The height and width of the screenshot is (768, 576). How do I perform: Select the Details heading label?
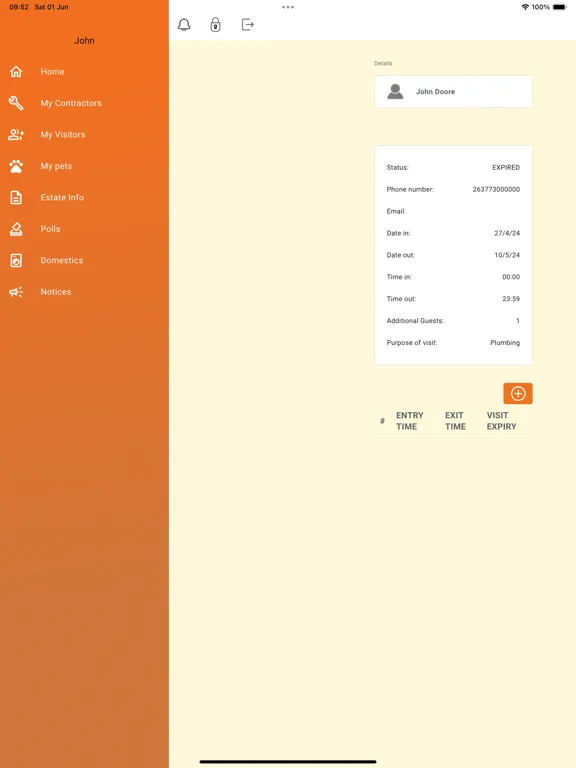click(383, 63)
